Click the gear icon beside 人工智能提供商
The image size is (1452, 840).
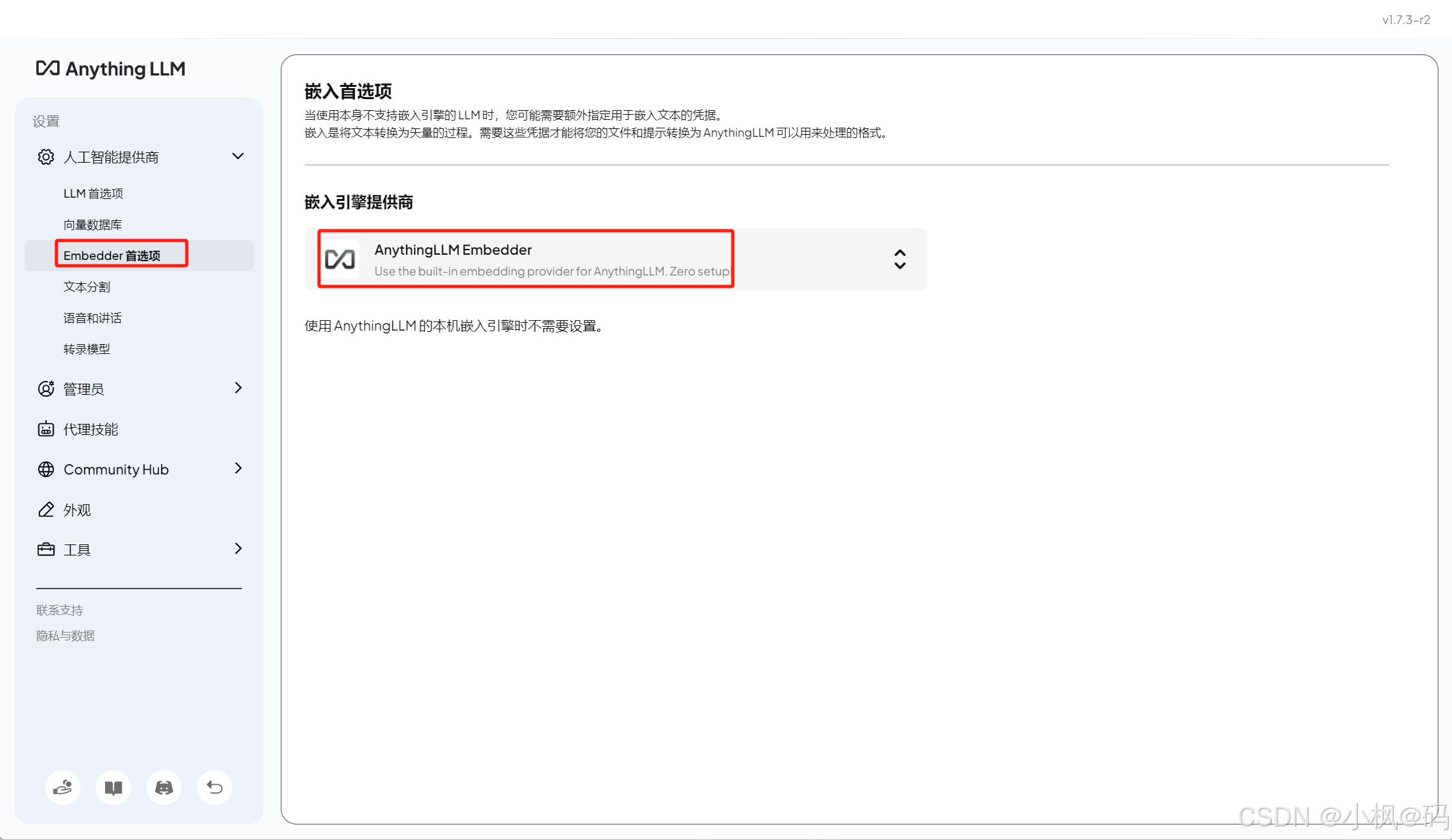pyautogui.click(x=46, y=157)
